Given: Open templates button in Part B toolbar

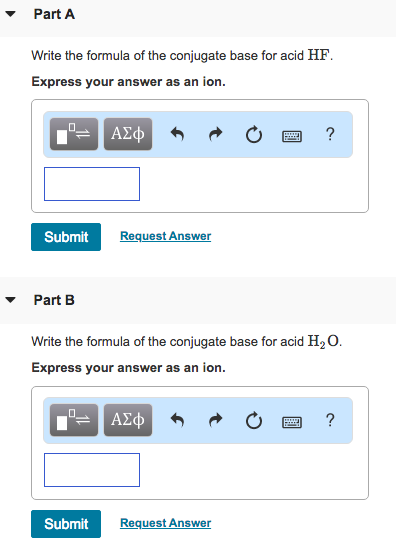Looking at the screenshot, I should tap(74, 420).
